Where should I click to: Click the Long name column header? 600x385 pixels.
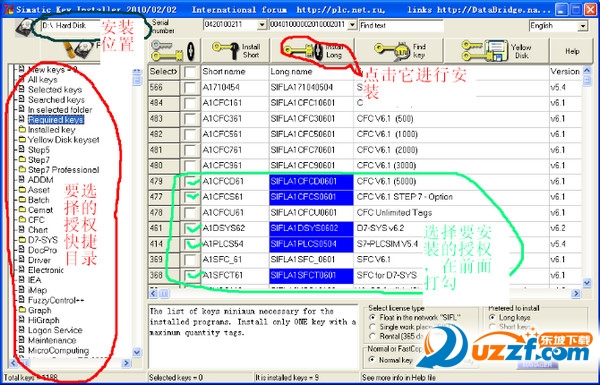point(311,72)
